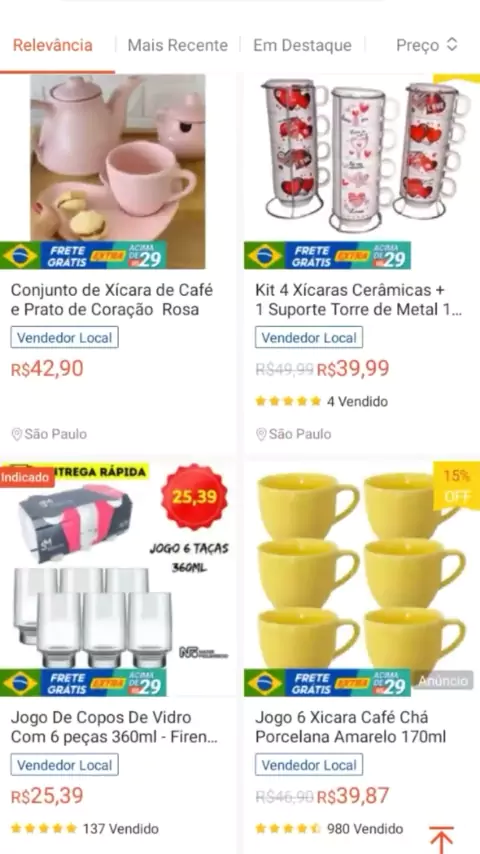The width and height of the screenshot is (480, 854).
Task: Open Conjunto de Xícara de Café title
Action: pyautogui.click(x=112, y=300)
